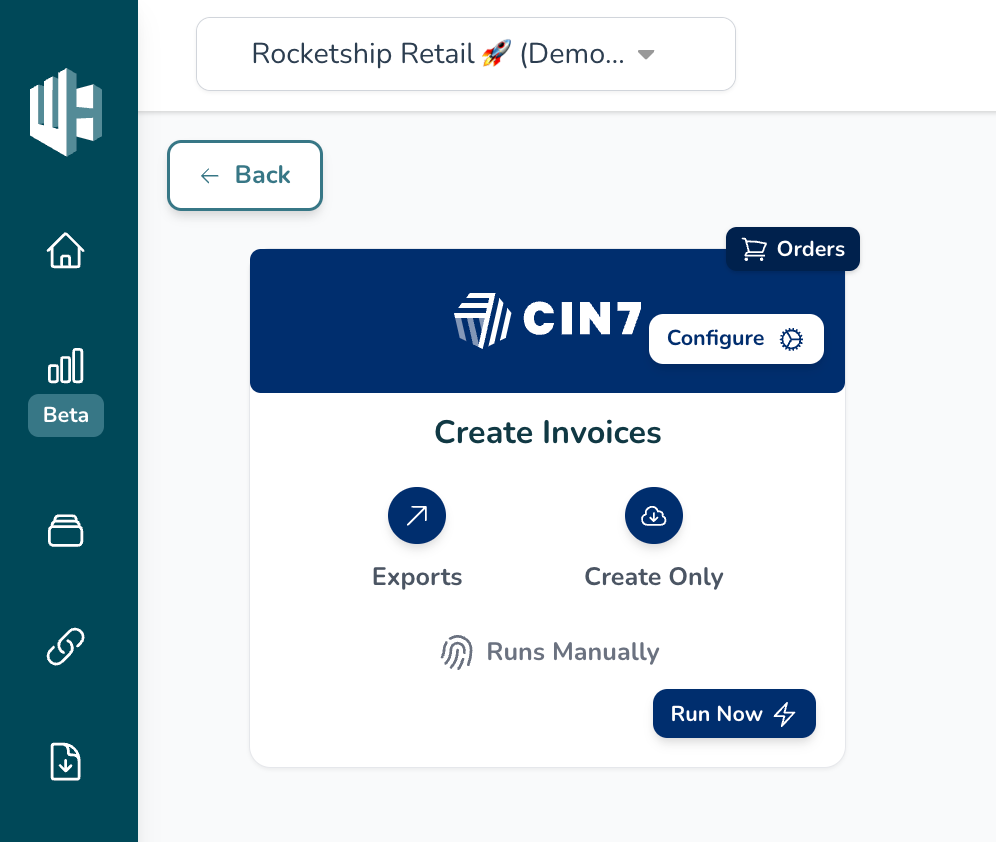Click the fingerprint Runs Manually icon

tap(457, 652)
